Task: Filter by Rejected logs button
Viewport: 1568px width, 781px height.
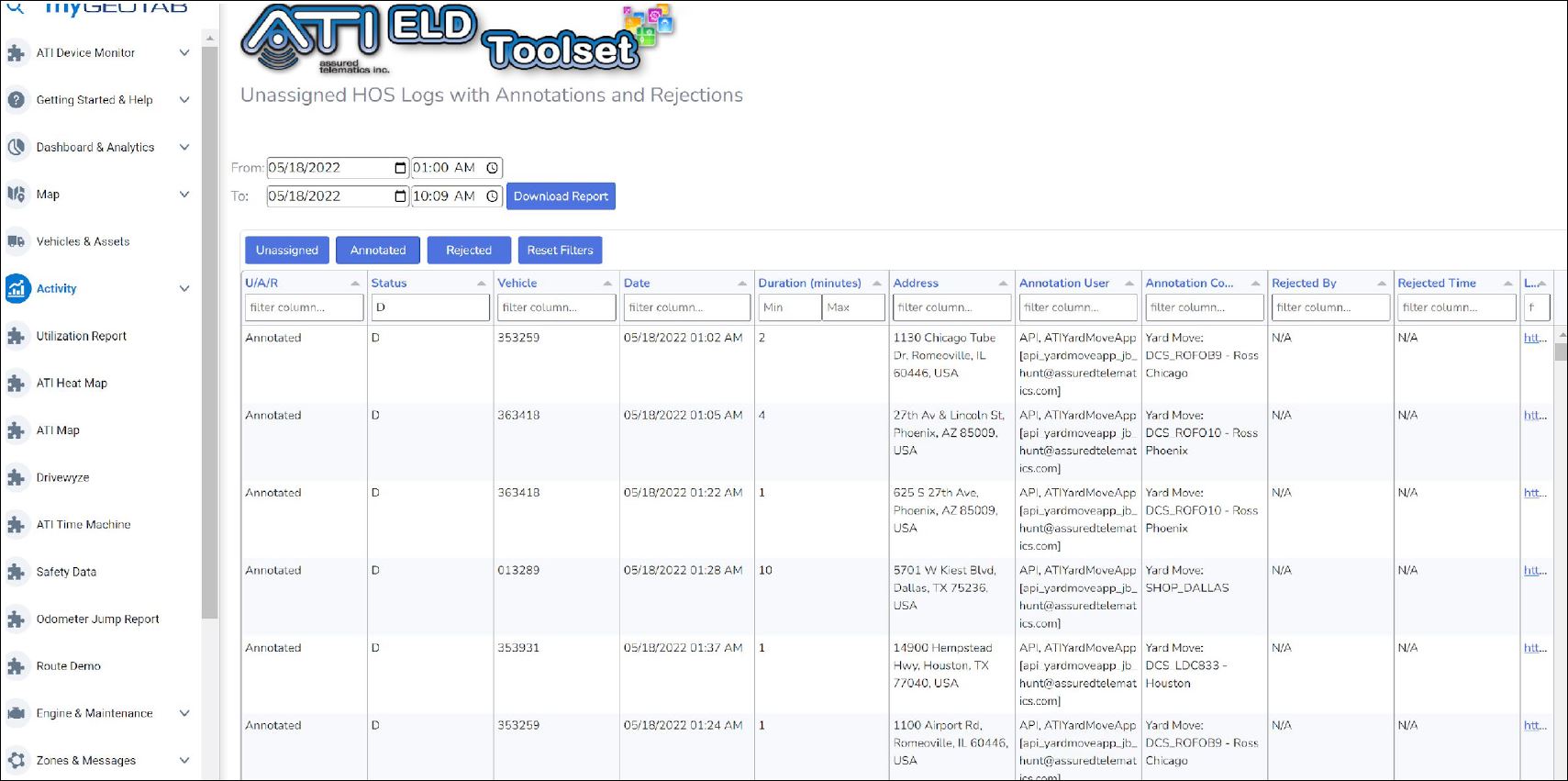Action: click(469, 251)
